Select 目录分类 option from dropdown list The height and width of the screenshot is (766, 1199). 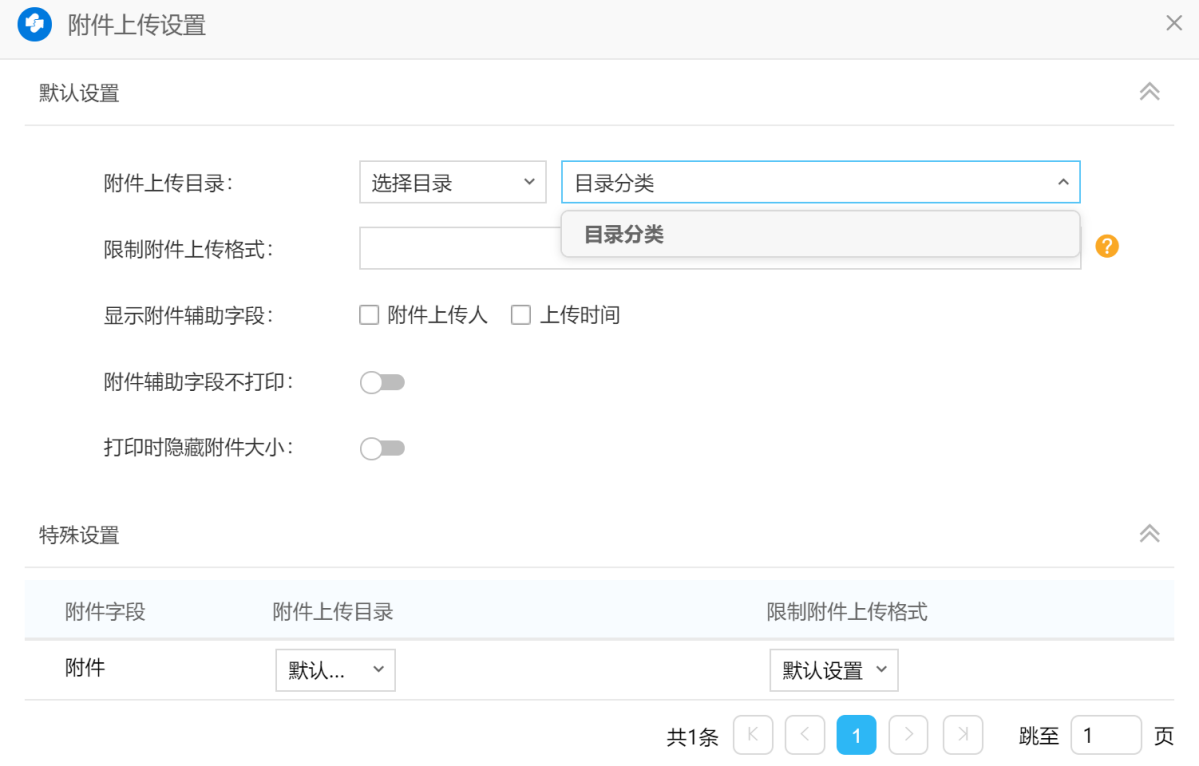pos(624,235)
